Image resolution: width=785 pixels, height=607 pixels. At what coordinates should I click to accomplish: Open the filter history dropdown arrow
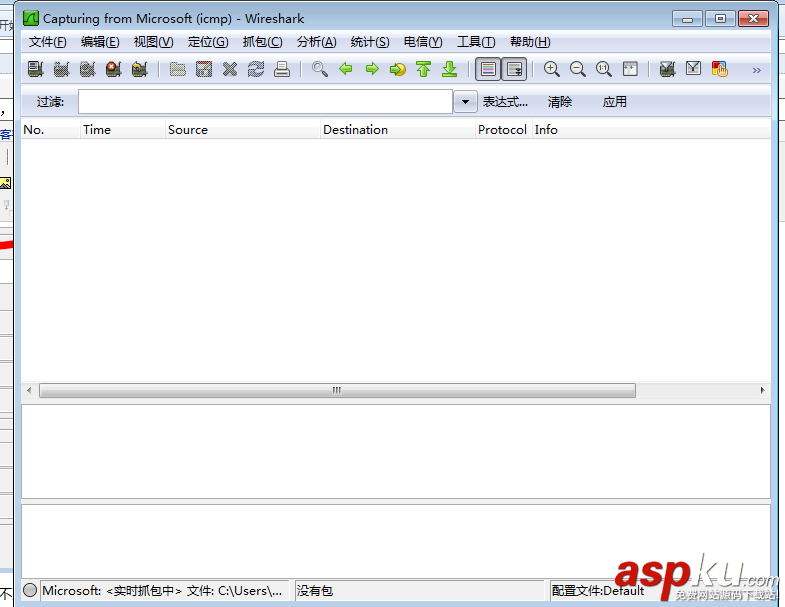click(x=465, y=102)
